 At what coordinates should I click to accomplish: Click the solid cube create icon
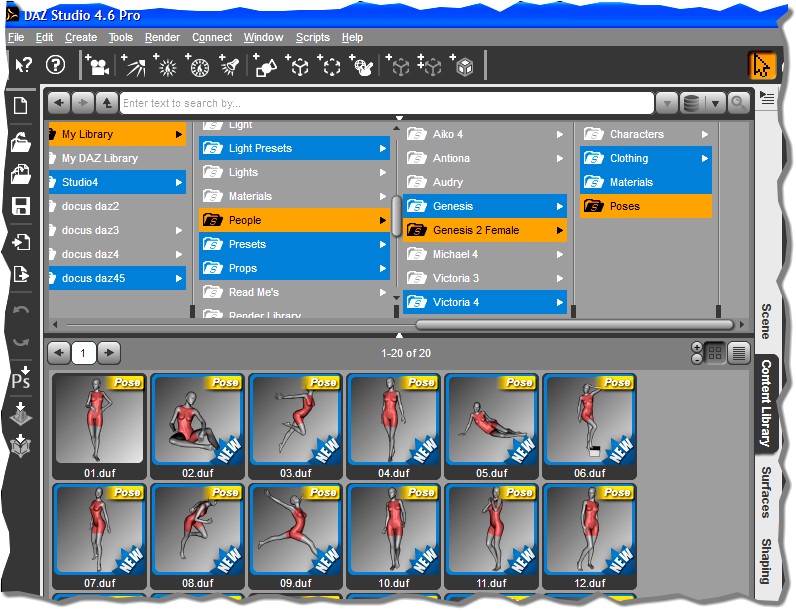(x=461, y=65)
